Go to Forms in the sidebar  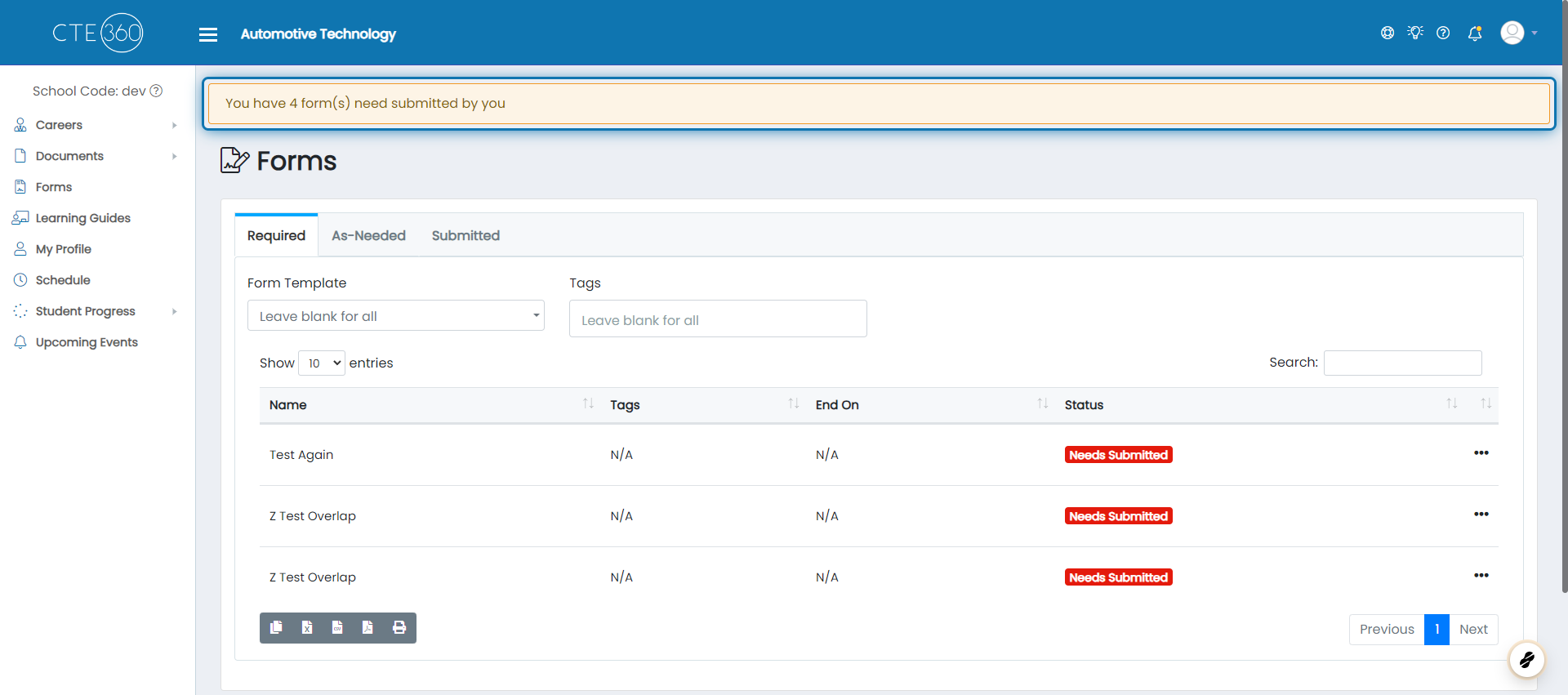point(54,187)
